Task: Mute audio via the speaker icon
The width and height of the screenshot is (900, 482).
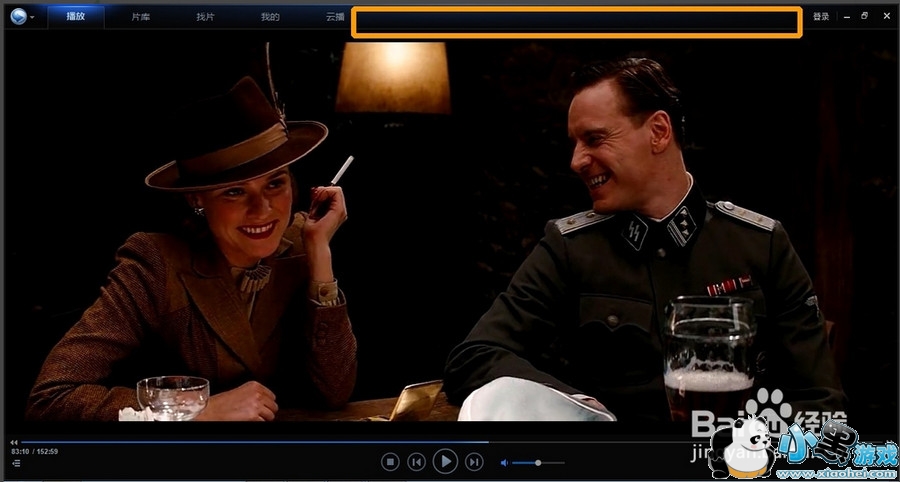Action: 504,462
